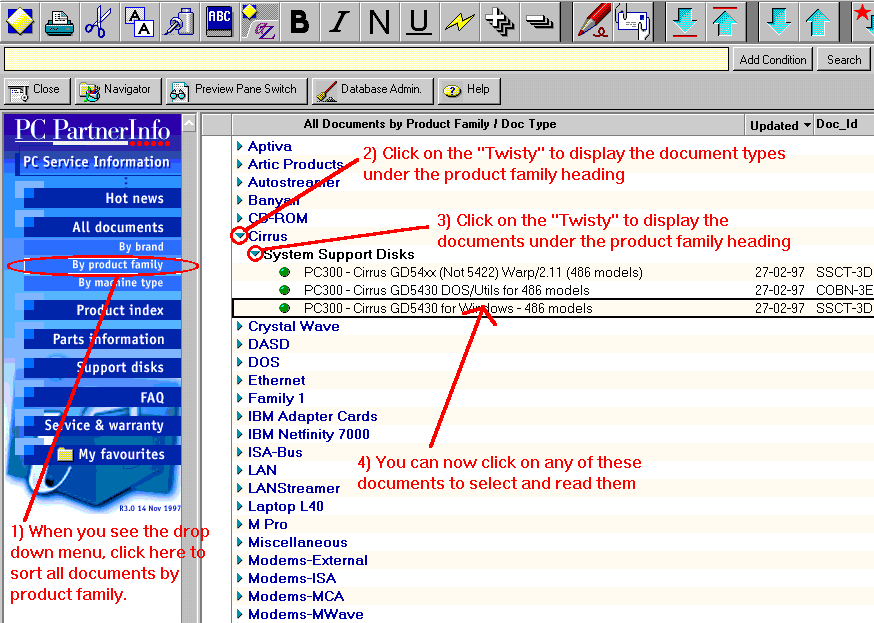Apply italic with the I icon

340,21
